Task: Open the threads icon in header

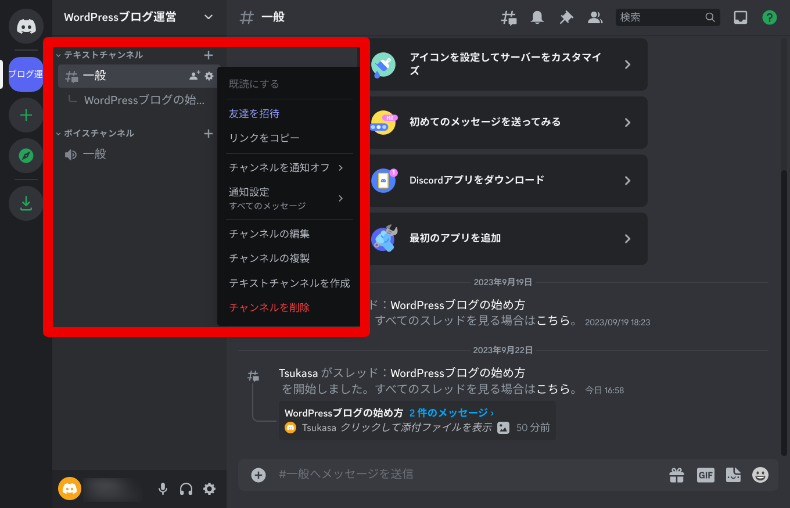Action: pyautogui.click(x=509, y=18)
